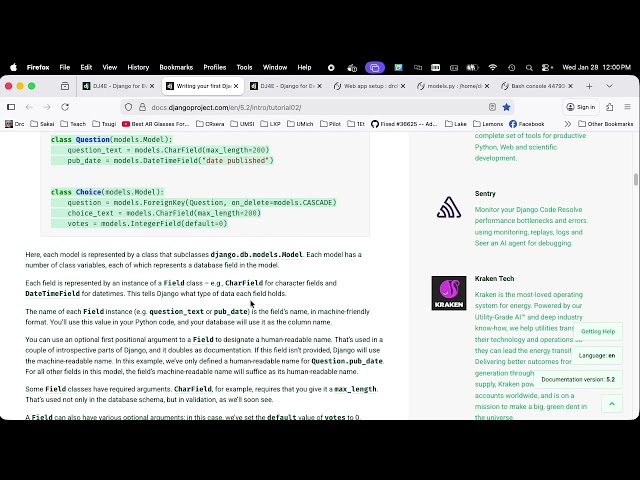This screenshot has width=640, height=480.
Task: Click the Time Machine menu bar icon
Action: point(511,68)
